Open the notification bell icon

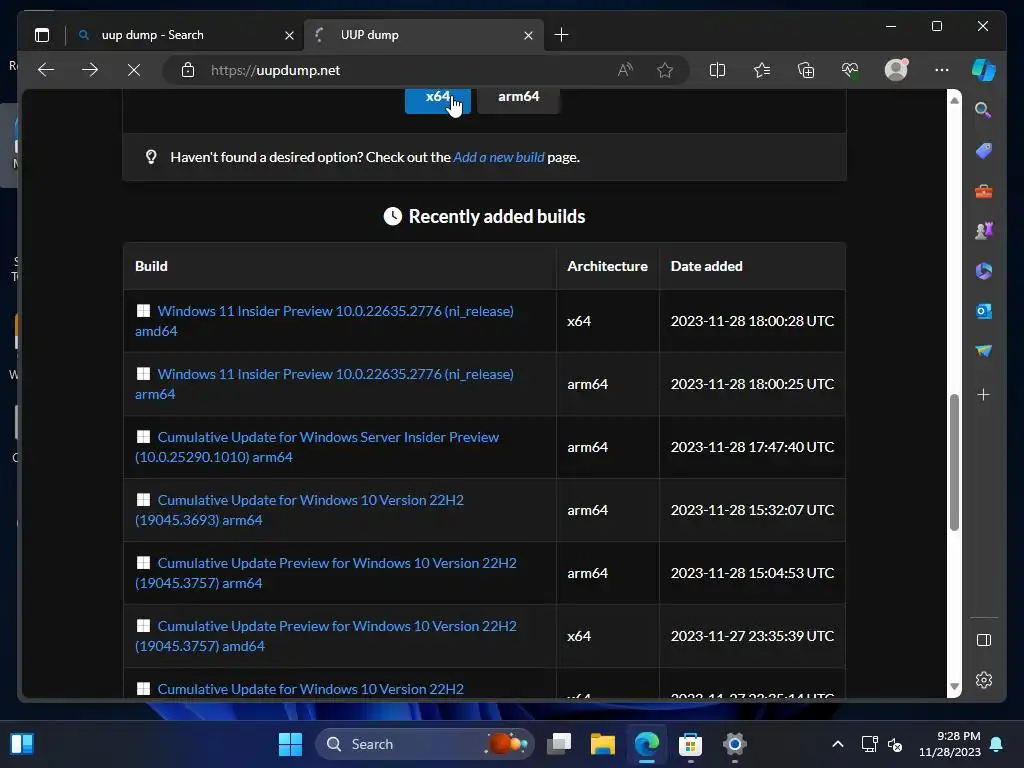click(997, 744)
